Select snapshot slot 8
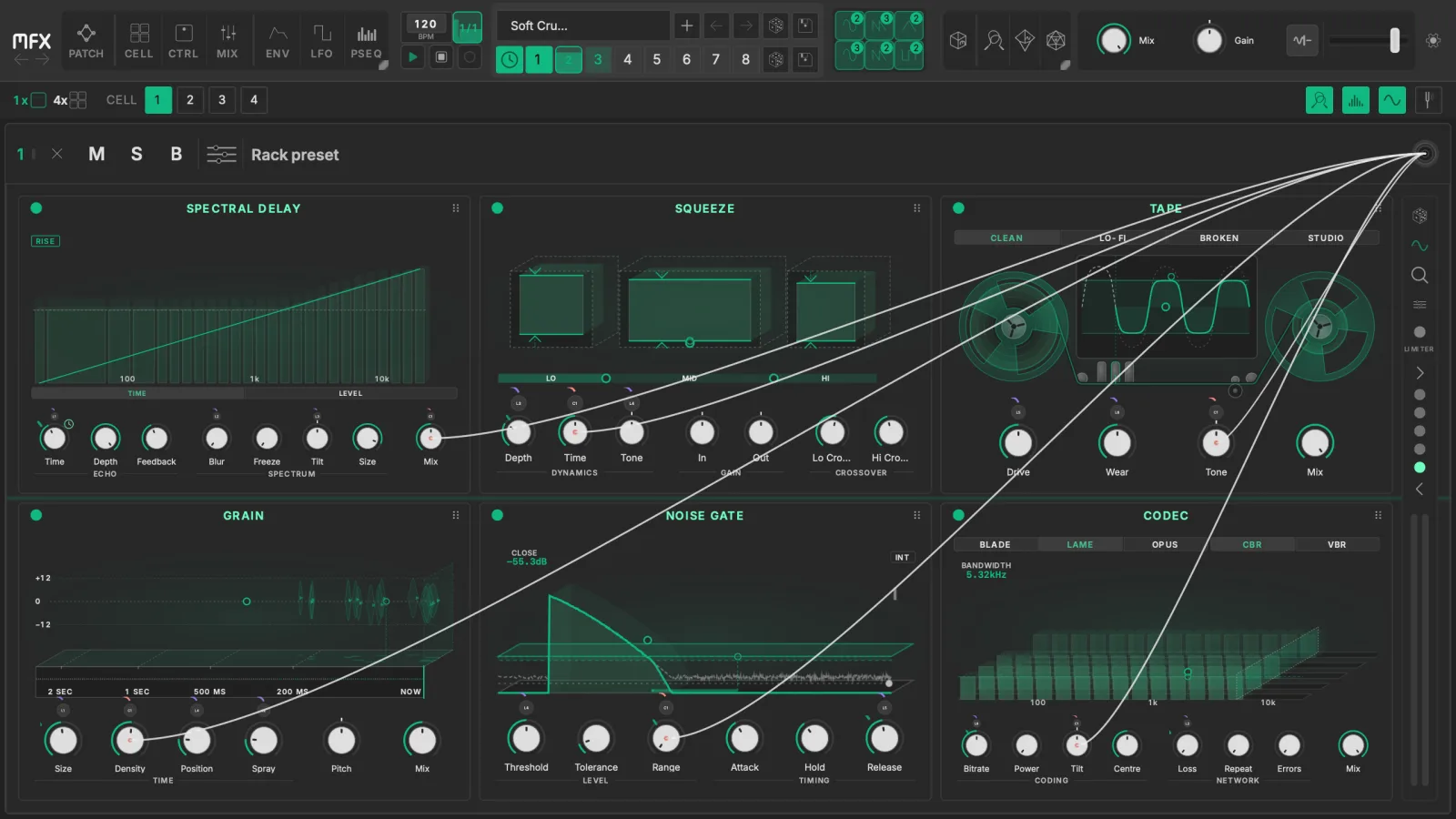The height and width of the screenshot is (819, 1456). 745,59
